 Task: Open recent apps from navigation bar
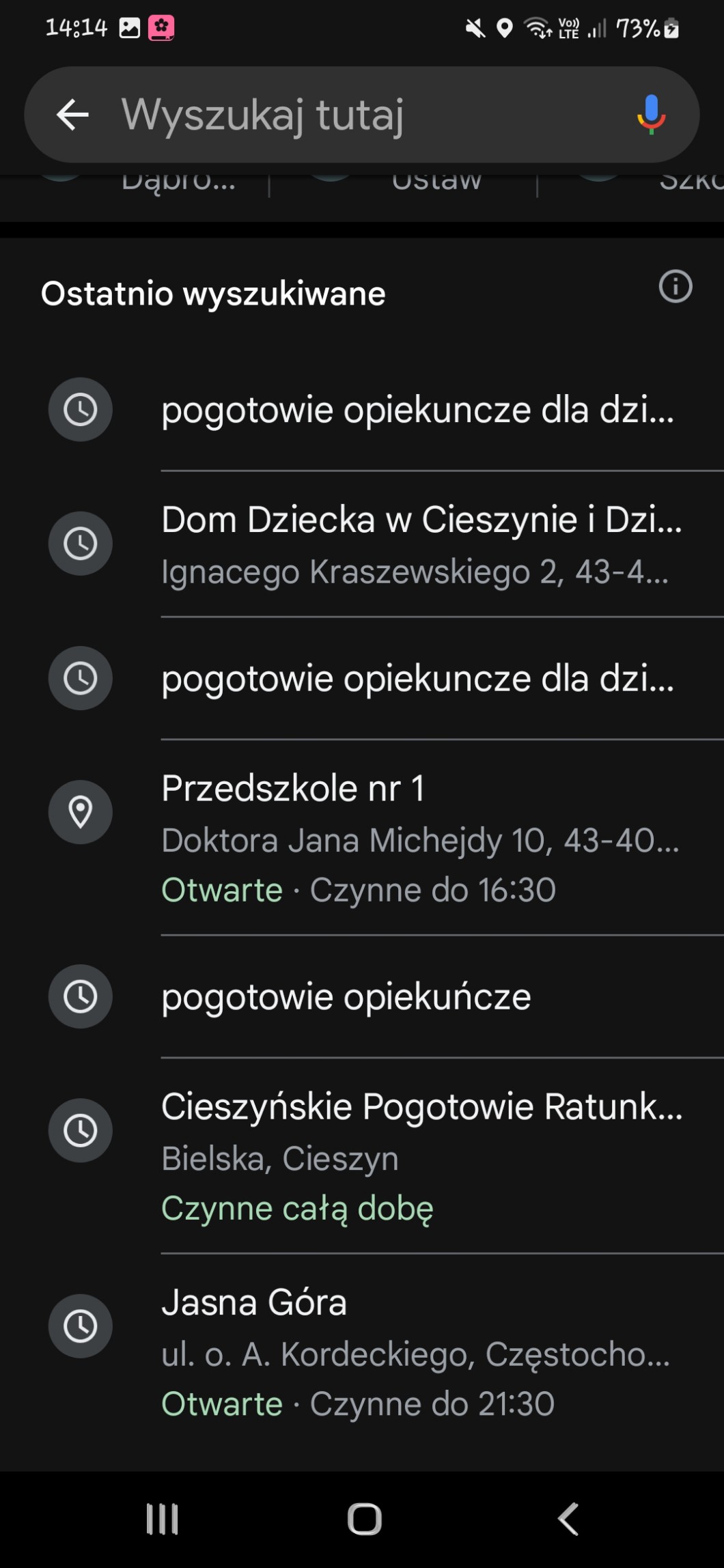[x=163, y=1519]
